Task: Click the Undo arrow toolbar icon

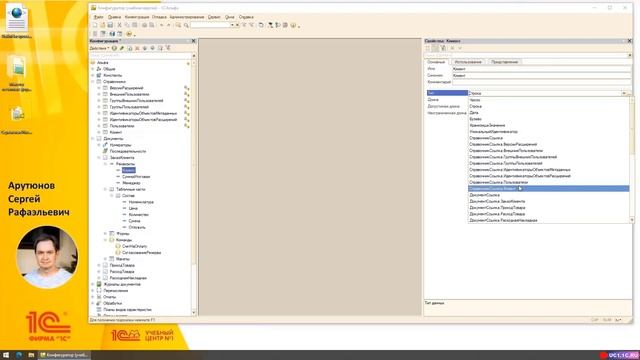Action: [x=161, y=25]
